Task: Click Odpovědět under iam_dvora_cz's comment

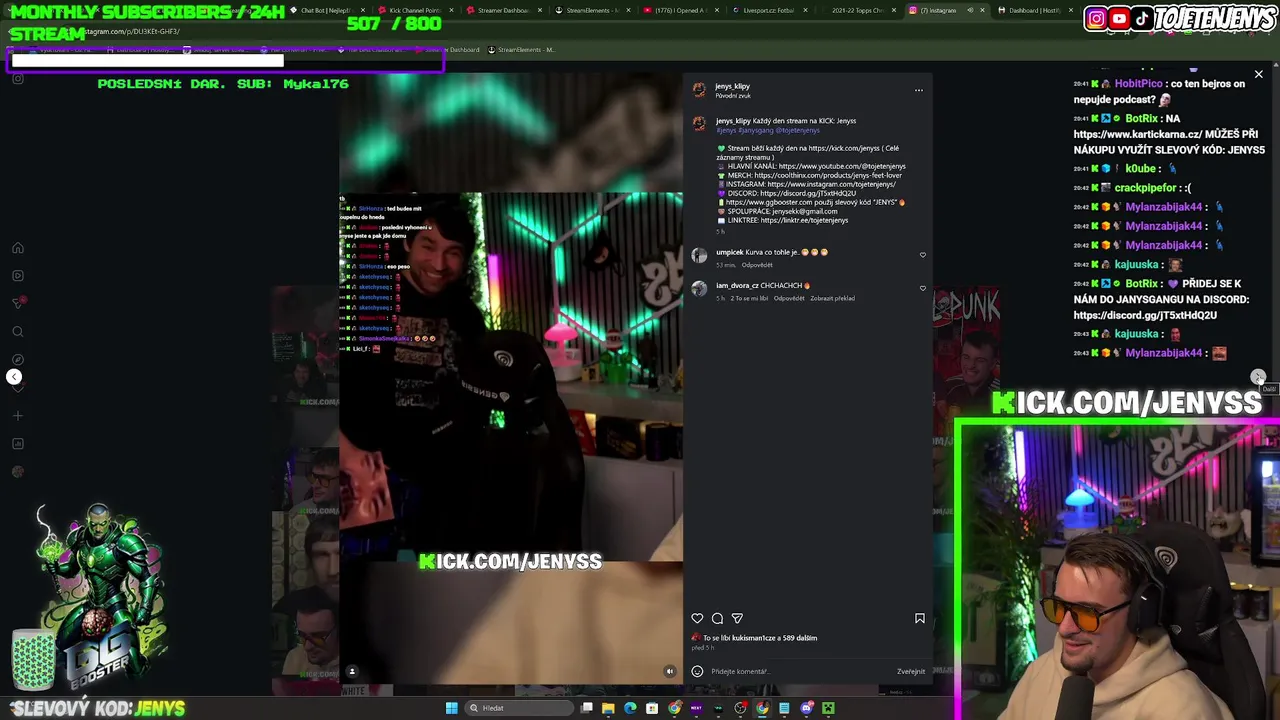Action: tap(789, 298)
